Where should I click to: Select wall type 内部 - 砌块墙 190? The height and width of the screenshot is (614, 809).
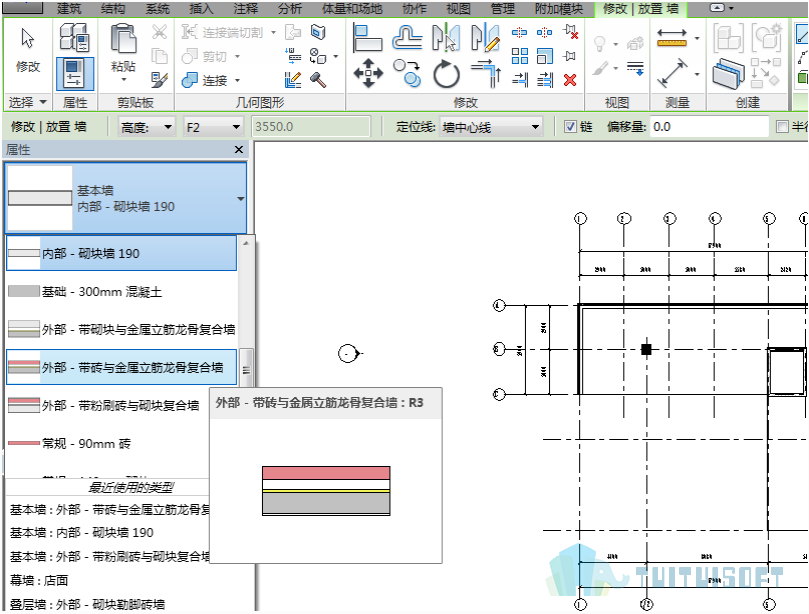pyautogui.click(x=121, y=253)
